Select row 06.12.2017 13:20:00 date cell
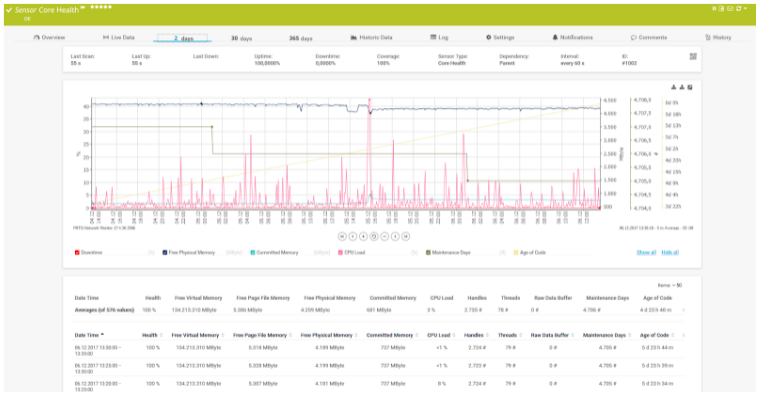762x397 pixels. click(98, 387)
